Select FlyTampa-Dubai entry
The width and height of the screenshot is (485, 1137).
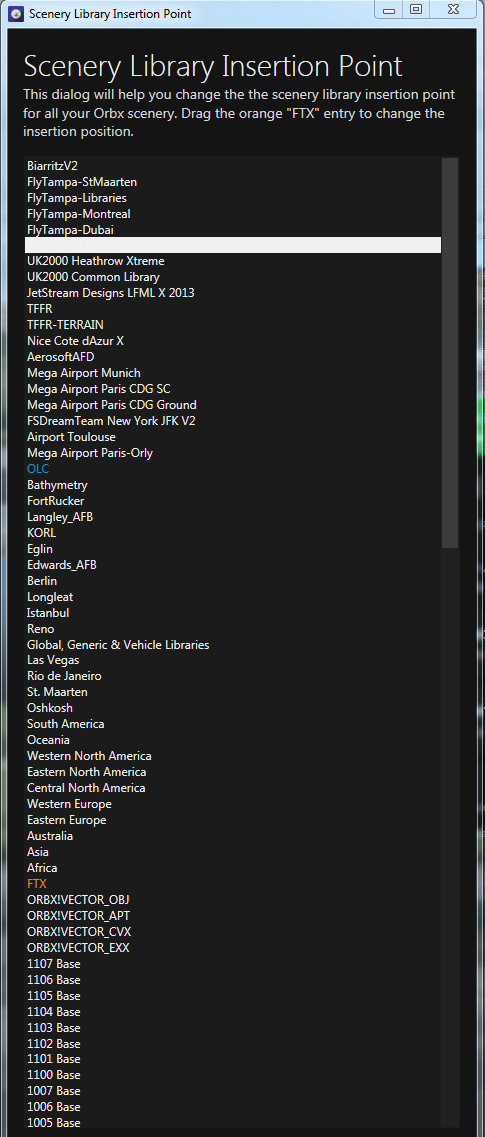(x=70, y=229)
